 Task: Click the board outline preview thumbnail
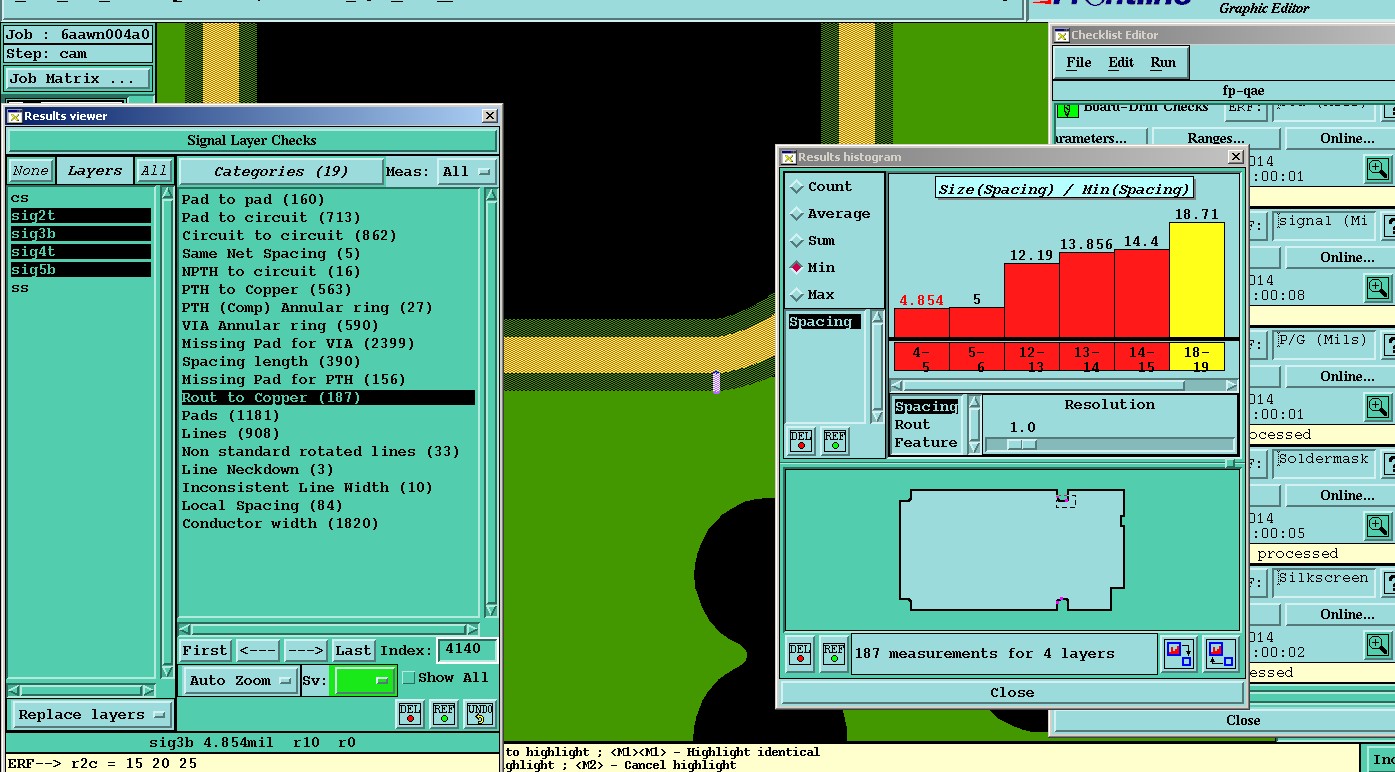coord(1012,550)
